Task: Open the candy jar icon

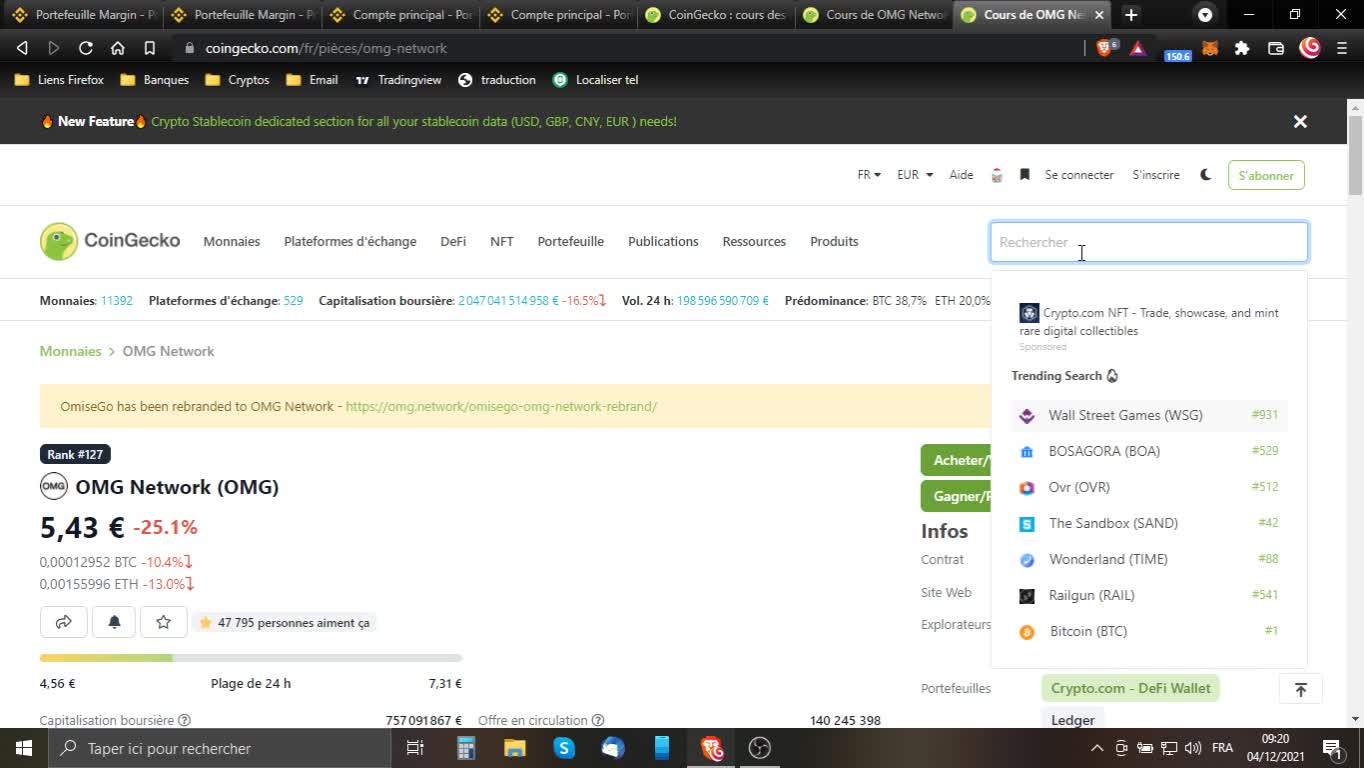Action: point(996,175)
